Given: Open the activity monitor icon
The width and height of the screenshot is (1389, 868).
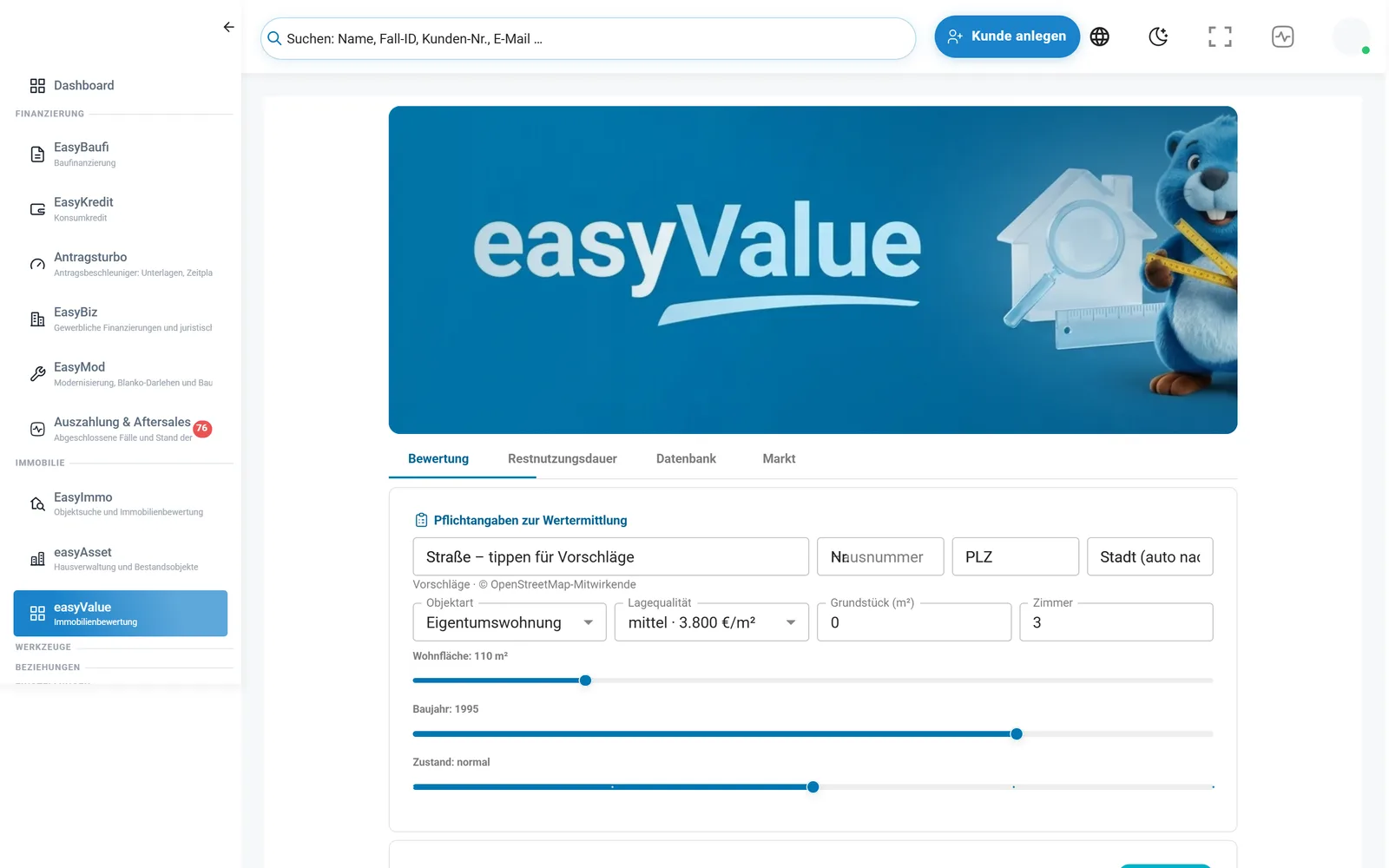Looking at the screenshot, I should 1282,36.
